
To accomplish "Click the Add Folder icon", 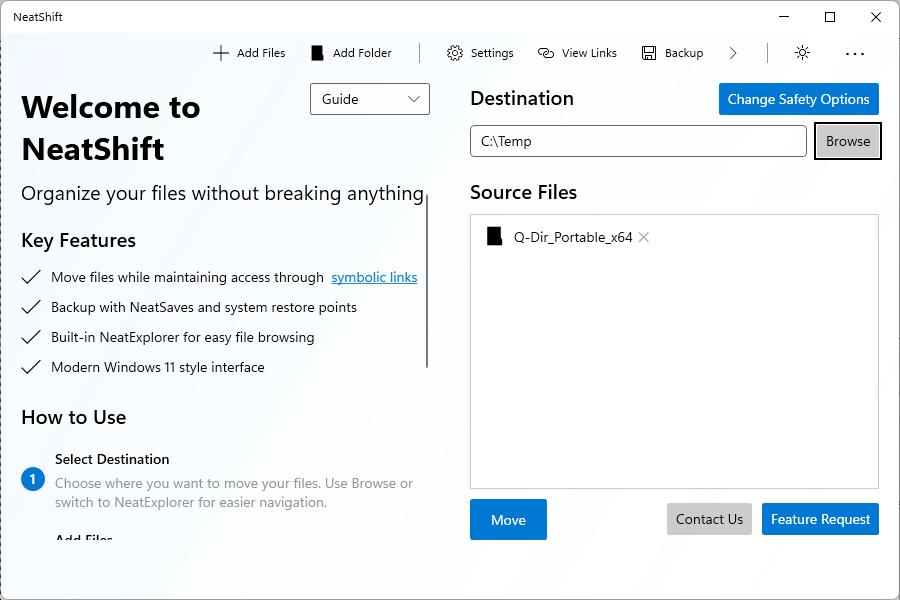I will [x=317, y=53].
